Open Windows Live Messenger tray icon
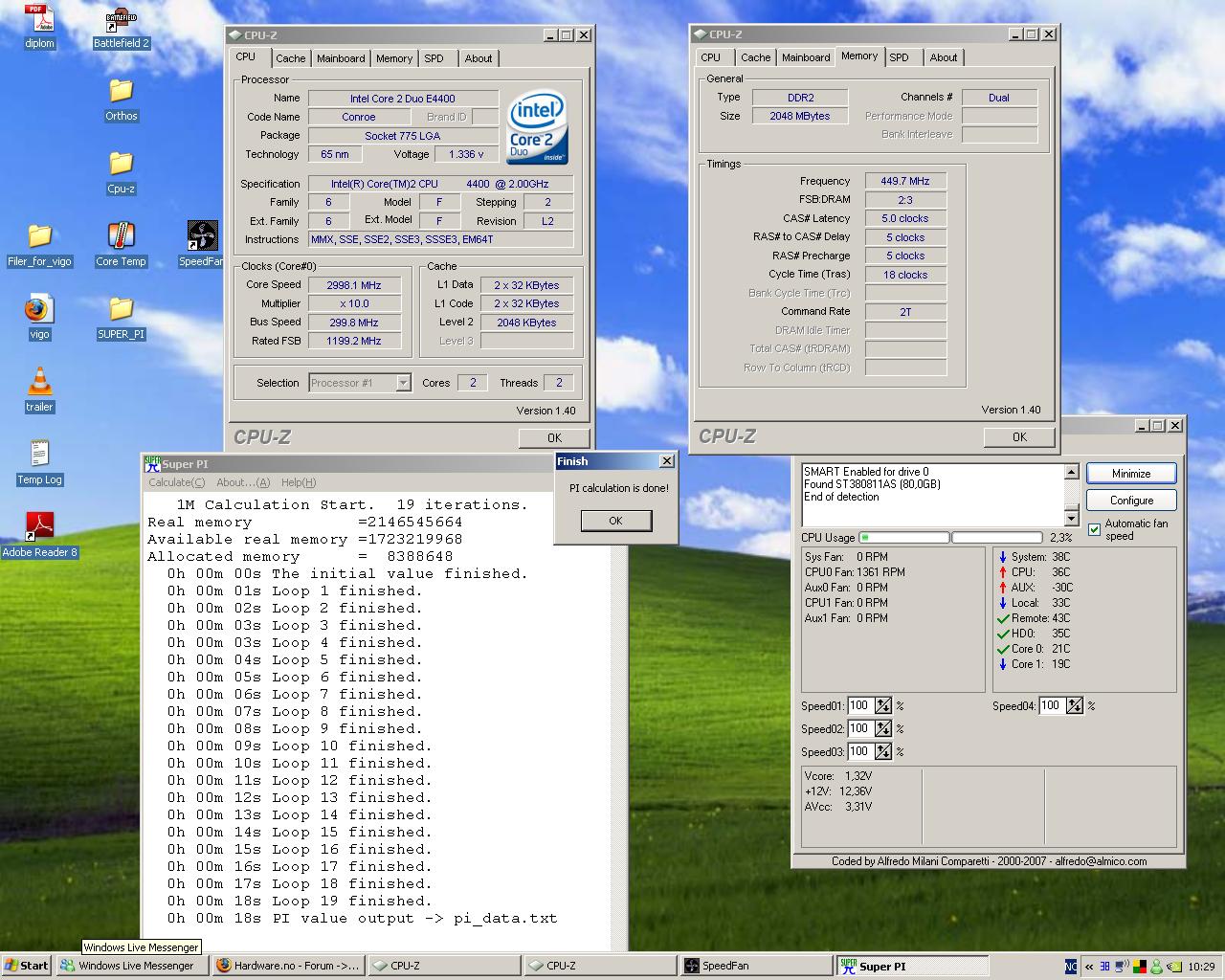Image resolution: width=1225 pixels, height=980 pixels. pos(1156,967)
